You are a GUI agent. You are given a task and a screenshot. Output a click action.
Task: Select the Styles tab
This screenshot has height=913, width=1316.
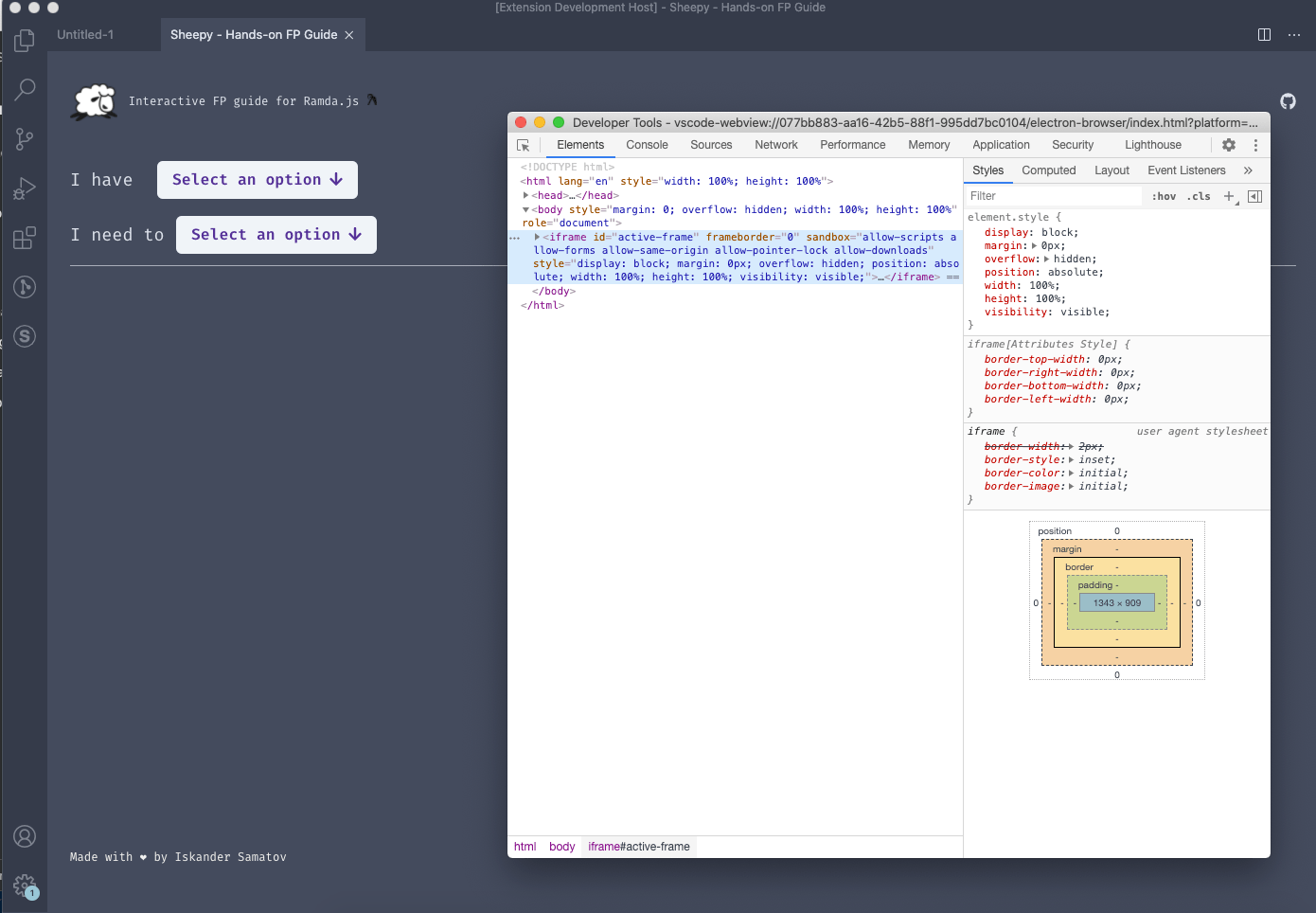tap(987, 170)
